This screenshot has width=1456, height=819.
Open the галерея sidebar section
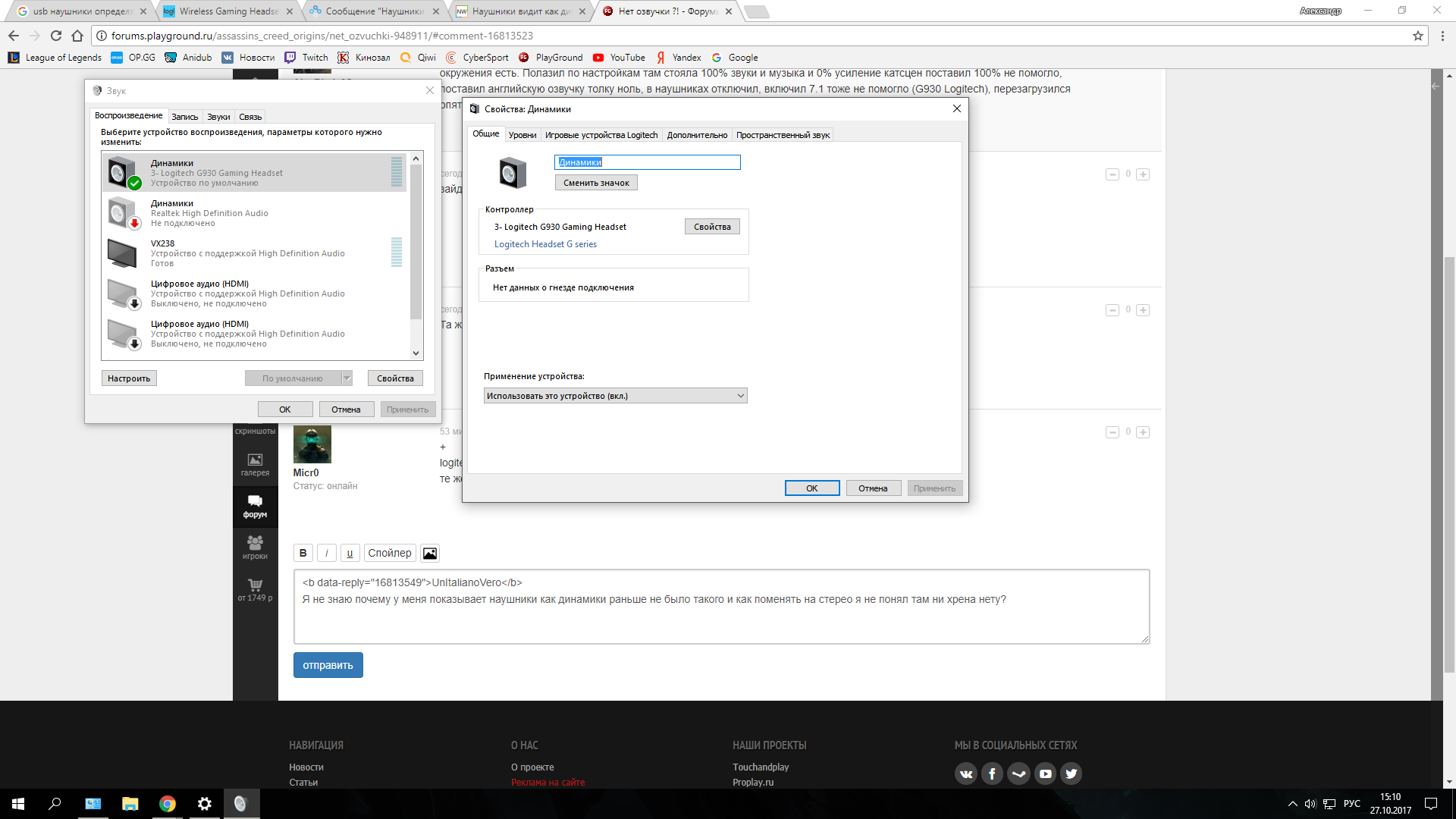(x=255, y=464)
